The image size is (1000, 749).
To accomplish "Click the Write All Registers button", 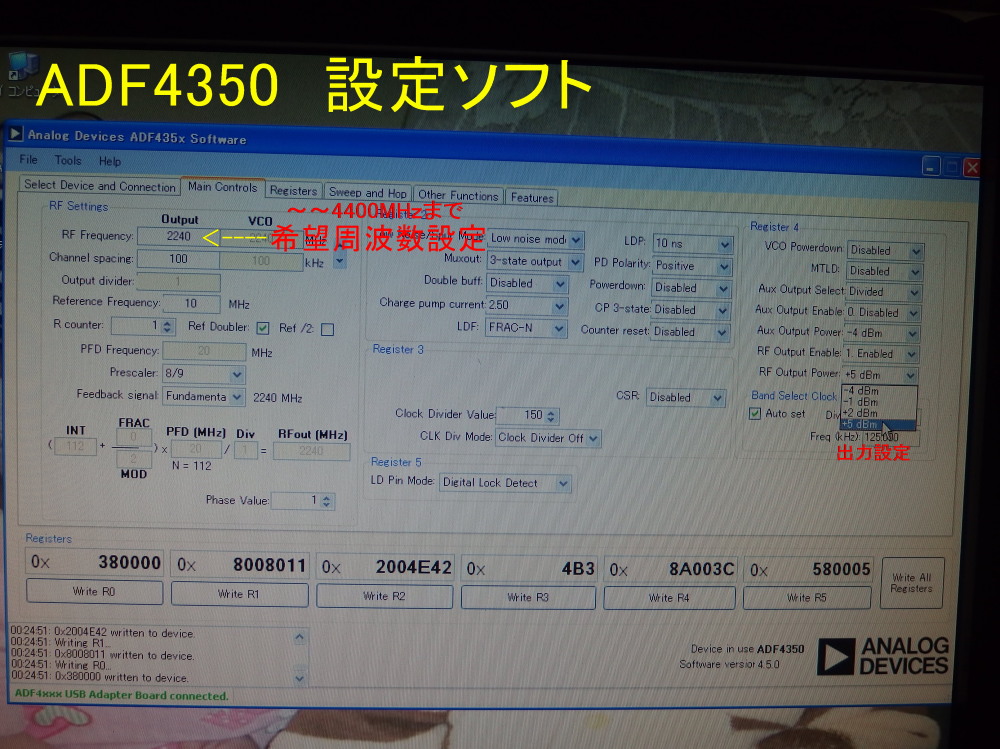I will pos(911,583).
